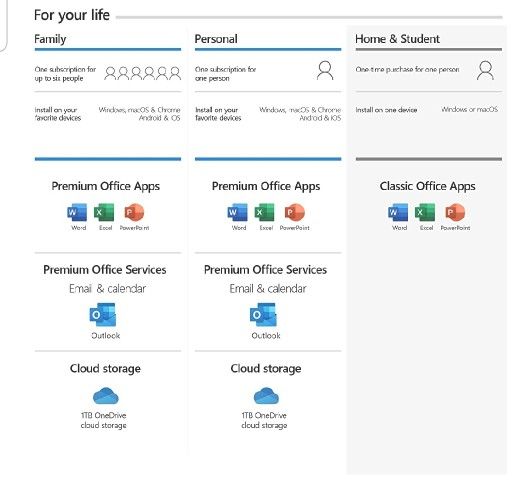The height and width of the screenshot is (488, 520).
Task: Click the OneDrive cloud icon in Family column
Action: point(106,396)
